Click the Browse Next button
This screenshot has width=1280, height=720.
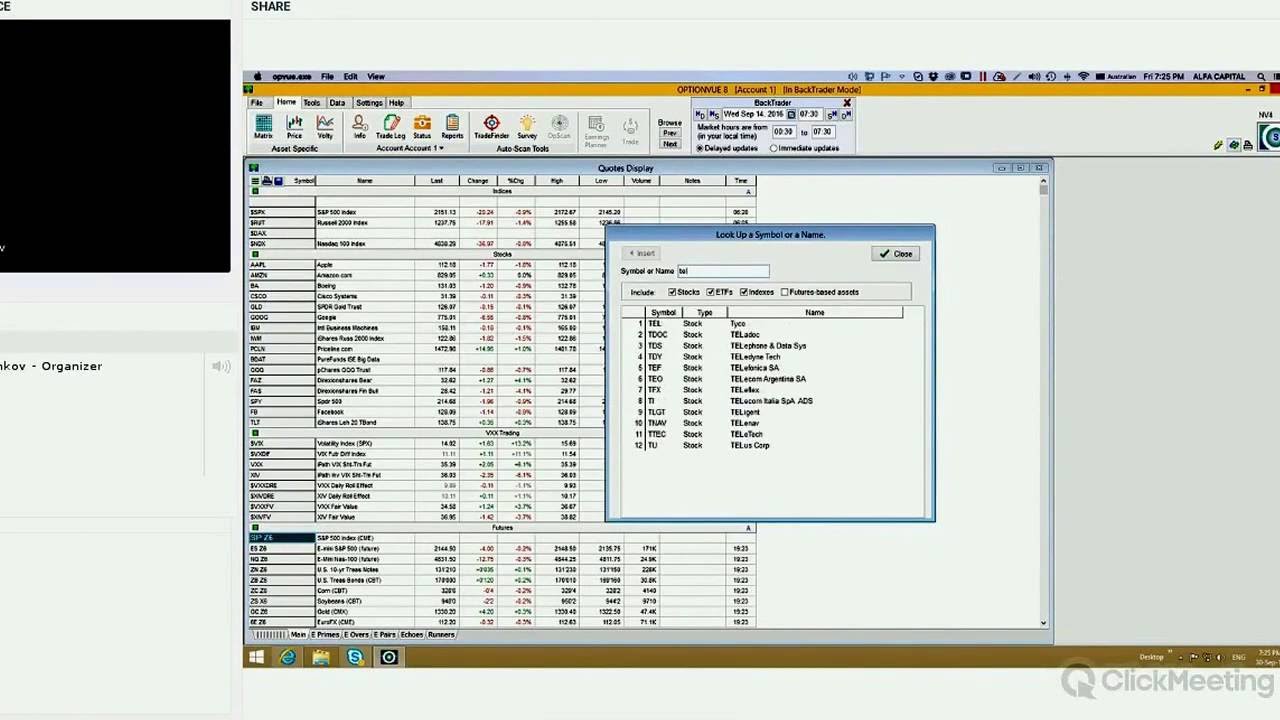670,144
